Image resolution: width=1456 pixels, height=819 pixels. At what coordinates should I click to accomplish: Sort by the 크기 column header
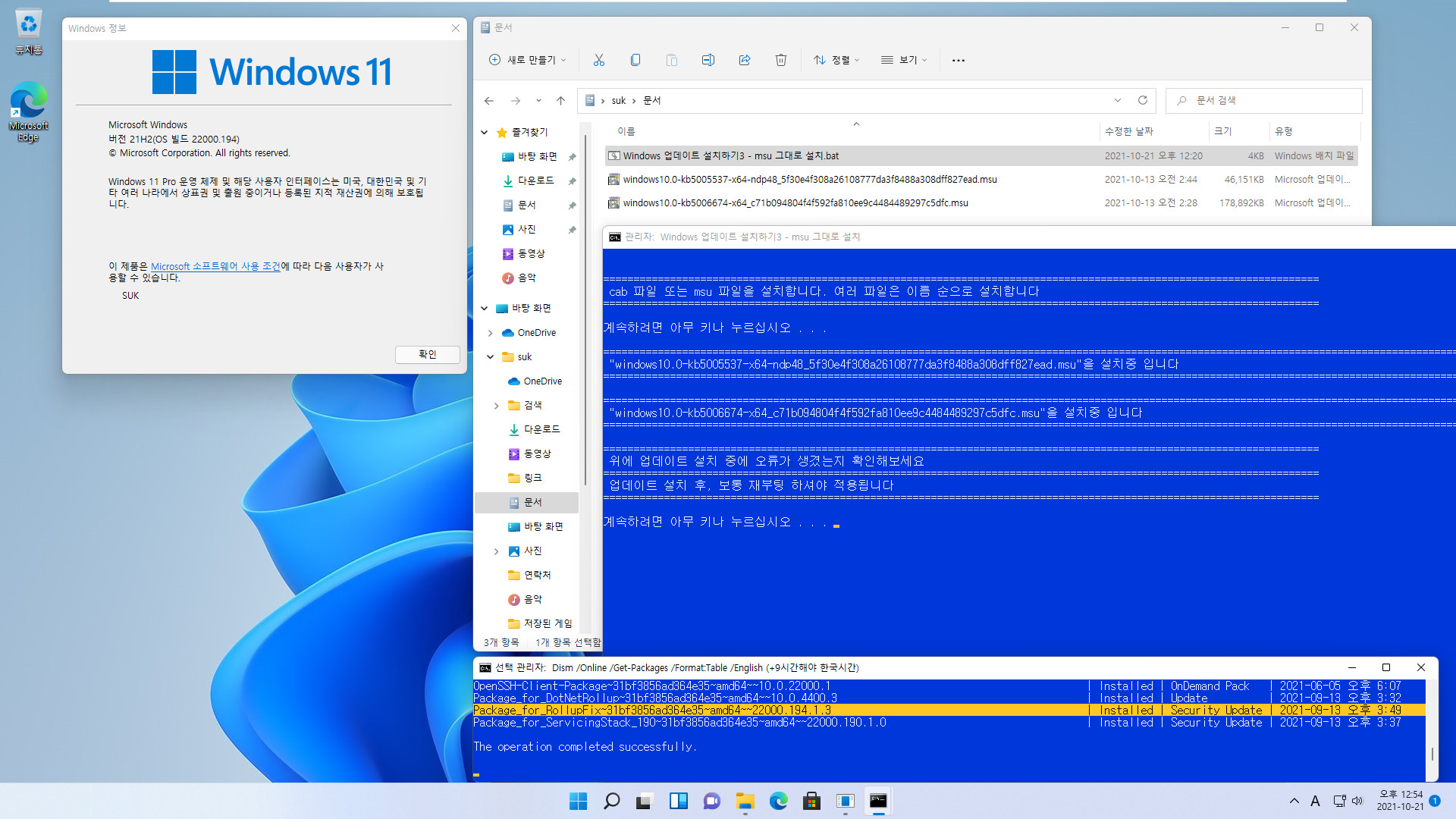(x=1222, y=131)
